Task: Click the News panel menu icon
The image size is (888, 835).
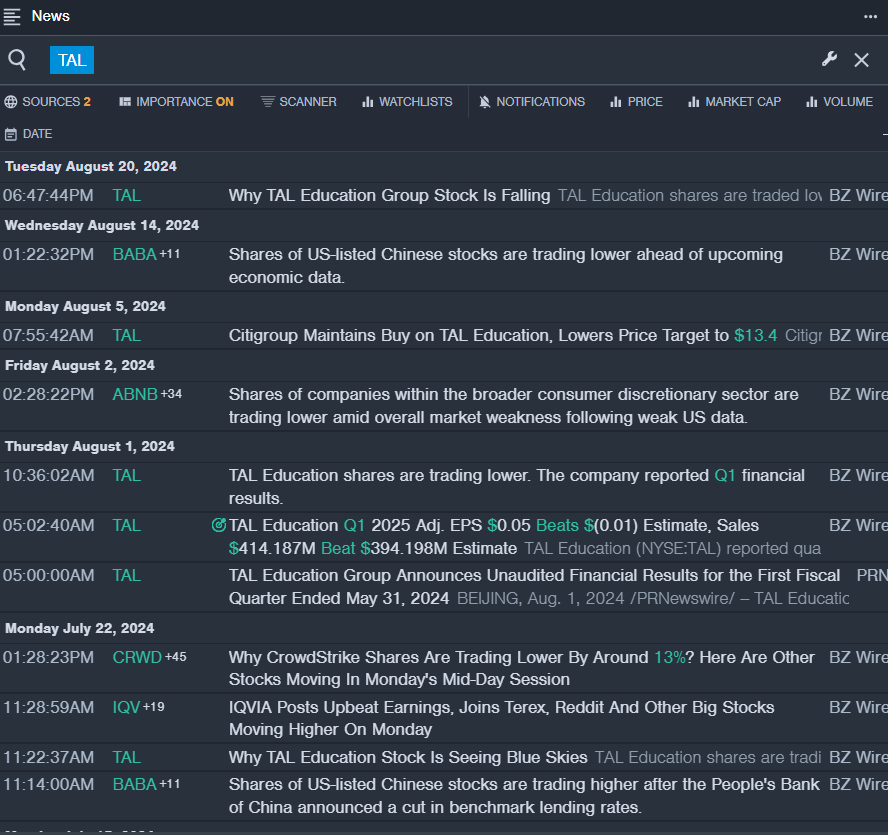Action: tap(12, 16)
